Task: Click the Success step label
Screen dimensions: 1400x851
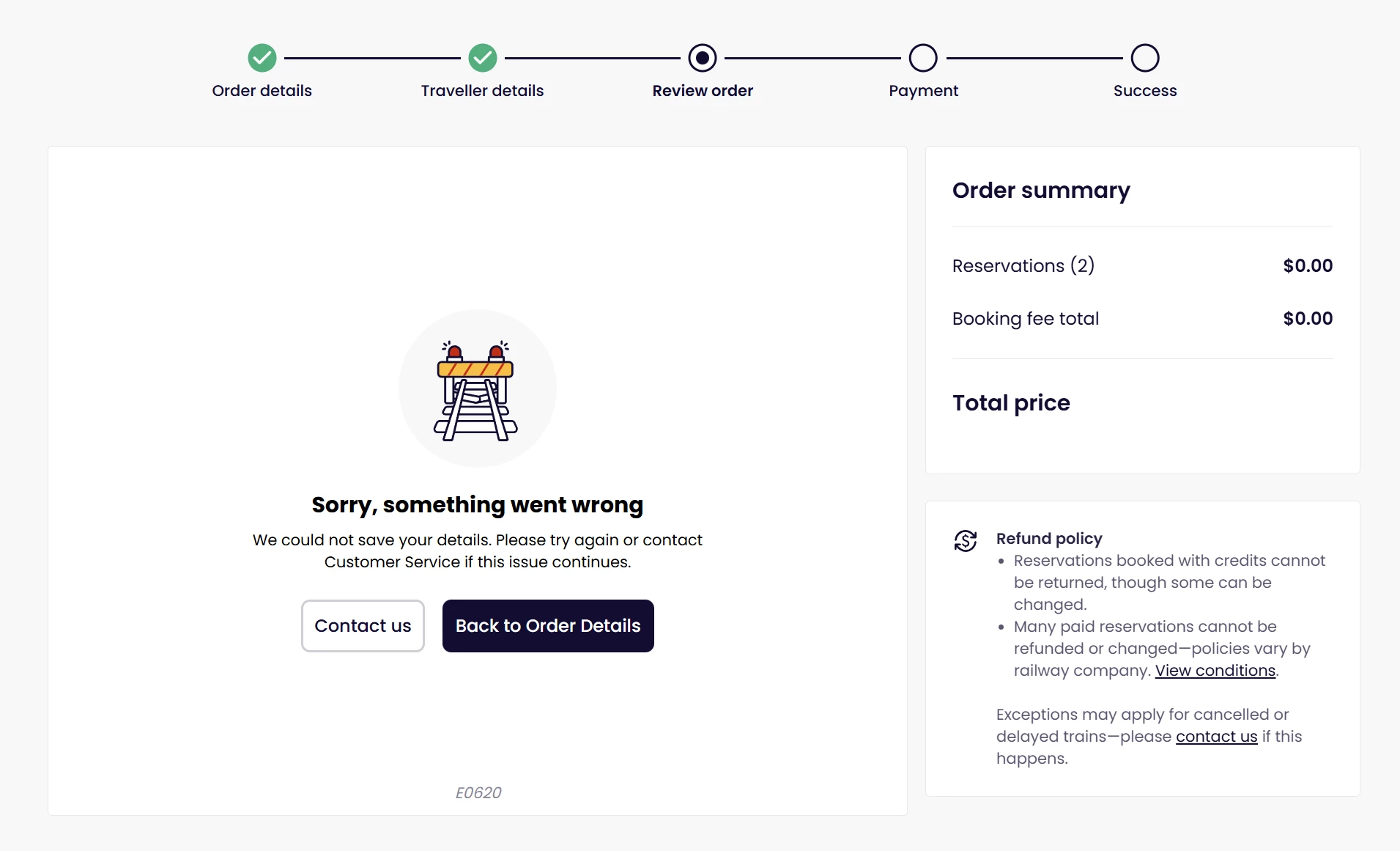Action: pos(1144,91)
